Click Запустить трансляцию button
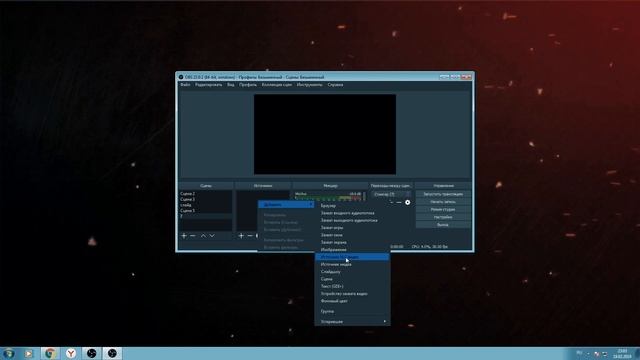 pyautogui.click(x=443, y=194)
